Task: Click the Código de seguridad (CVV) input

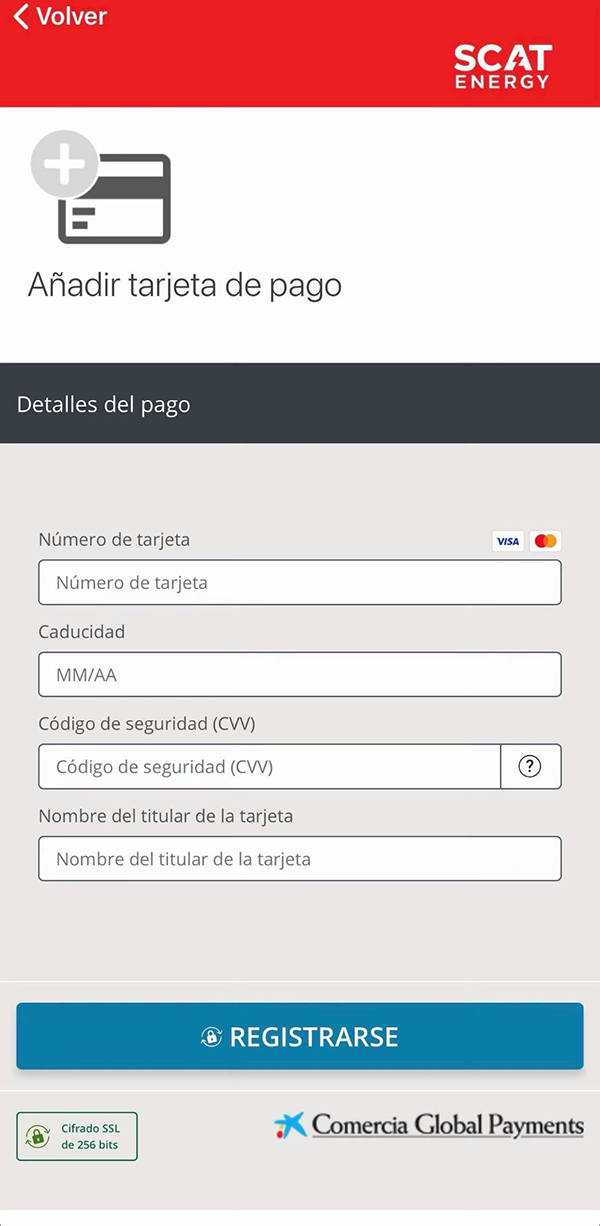Action: [x=269, y=767]
